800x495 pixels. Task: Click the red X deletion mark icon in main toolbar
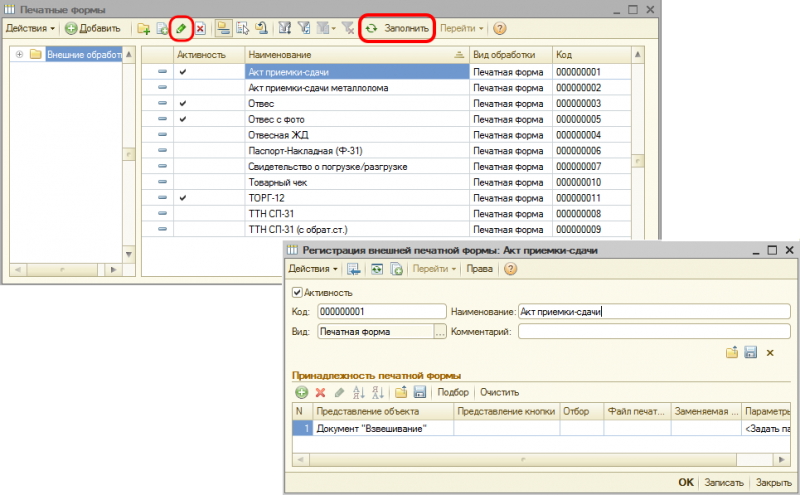pos(201,29)
